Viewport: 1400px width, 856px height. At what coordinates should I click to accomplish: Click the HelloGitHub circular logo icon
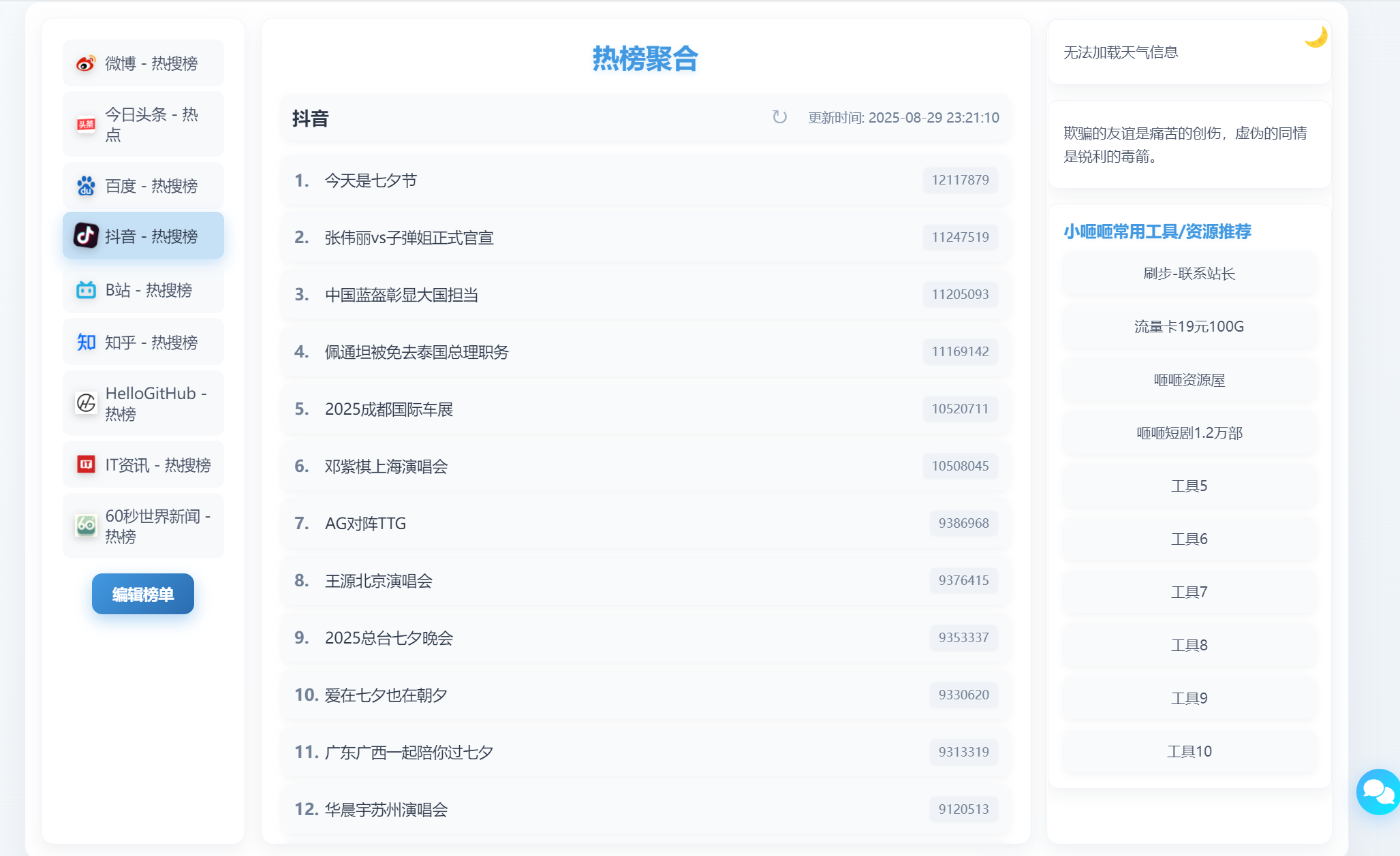point(86,403)
